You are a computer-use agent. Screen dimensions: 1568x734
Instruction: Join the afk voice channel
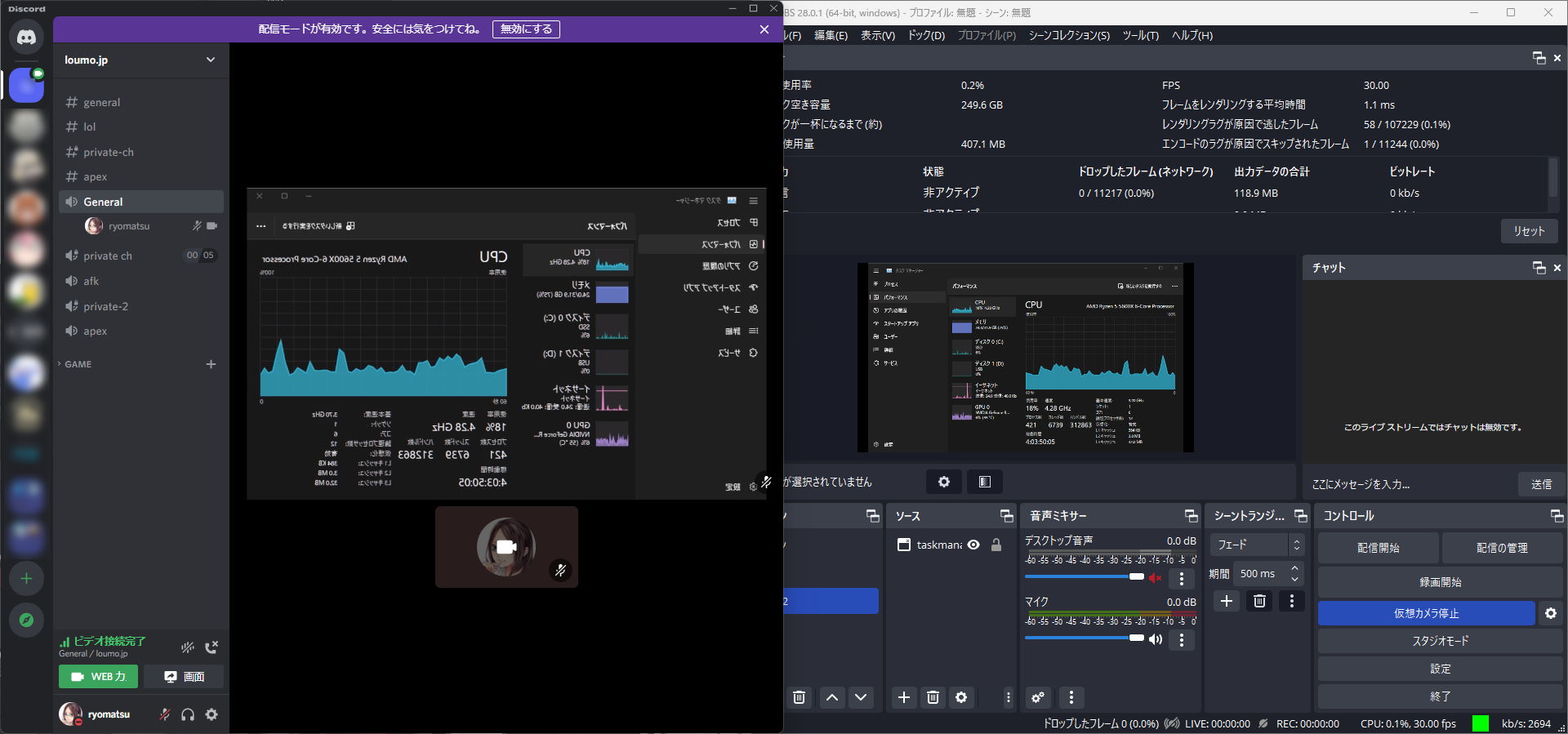pyautogui.click(x=140, y=281)
